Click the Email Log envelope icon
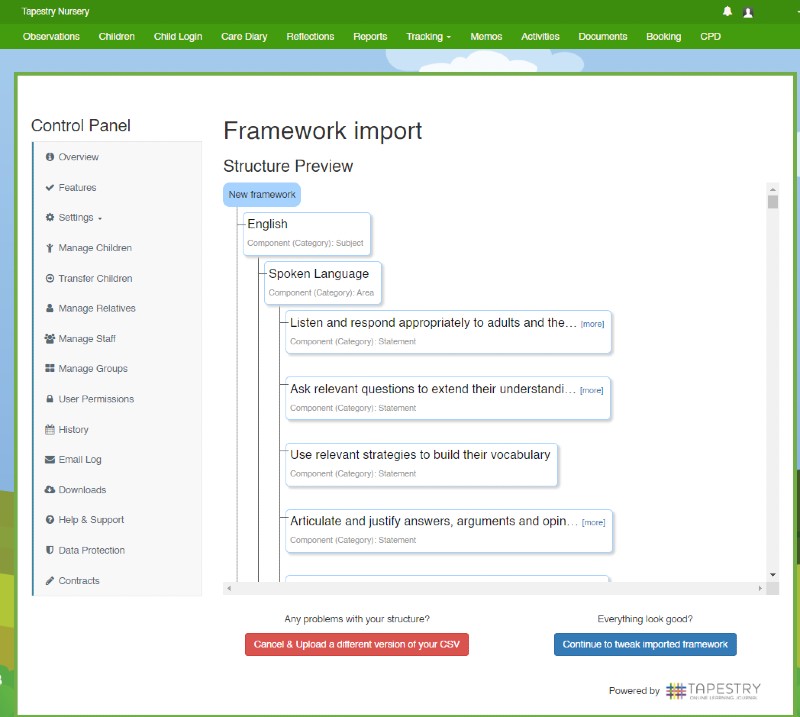This screenshot has height=717, width=800. point(50,460)
